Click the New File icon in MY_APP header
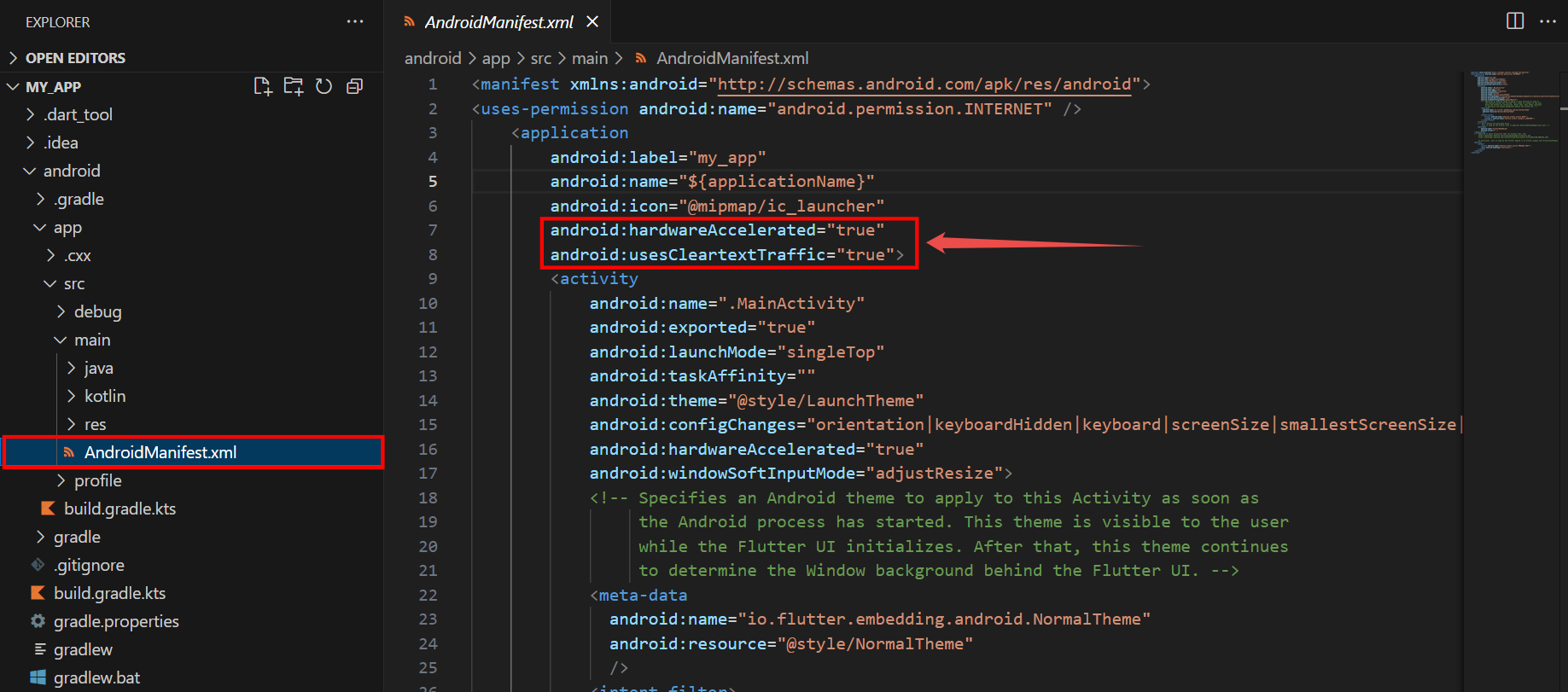Viewport: 1568px width, 692px height. pos(263,86)
